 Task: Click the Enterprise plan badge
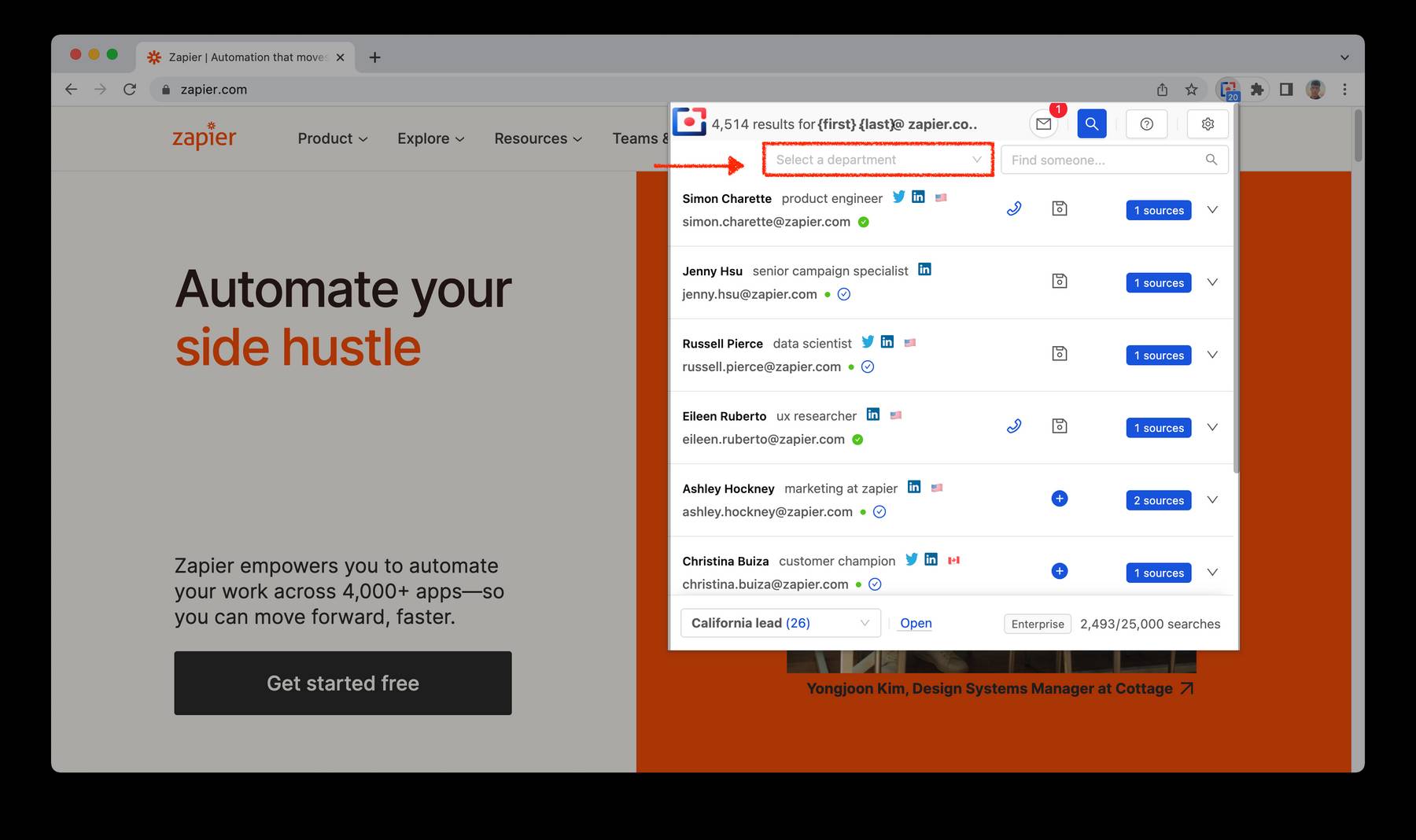click(1038, 624)
